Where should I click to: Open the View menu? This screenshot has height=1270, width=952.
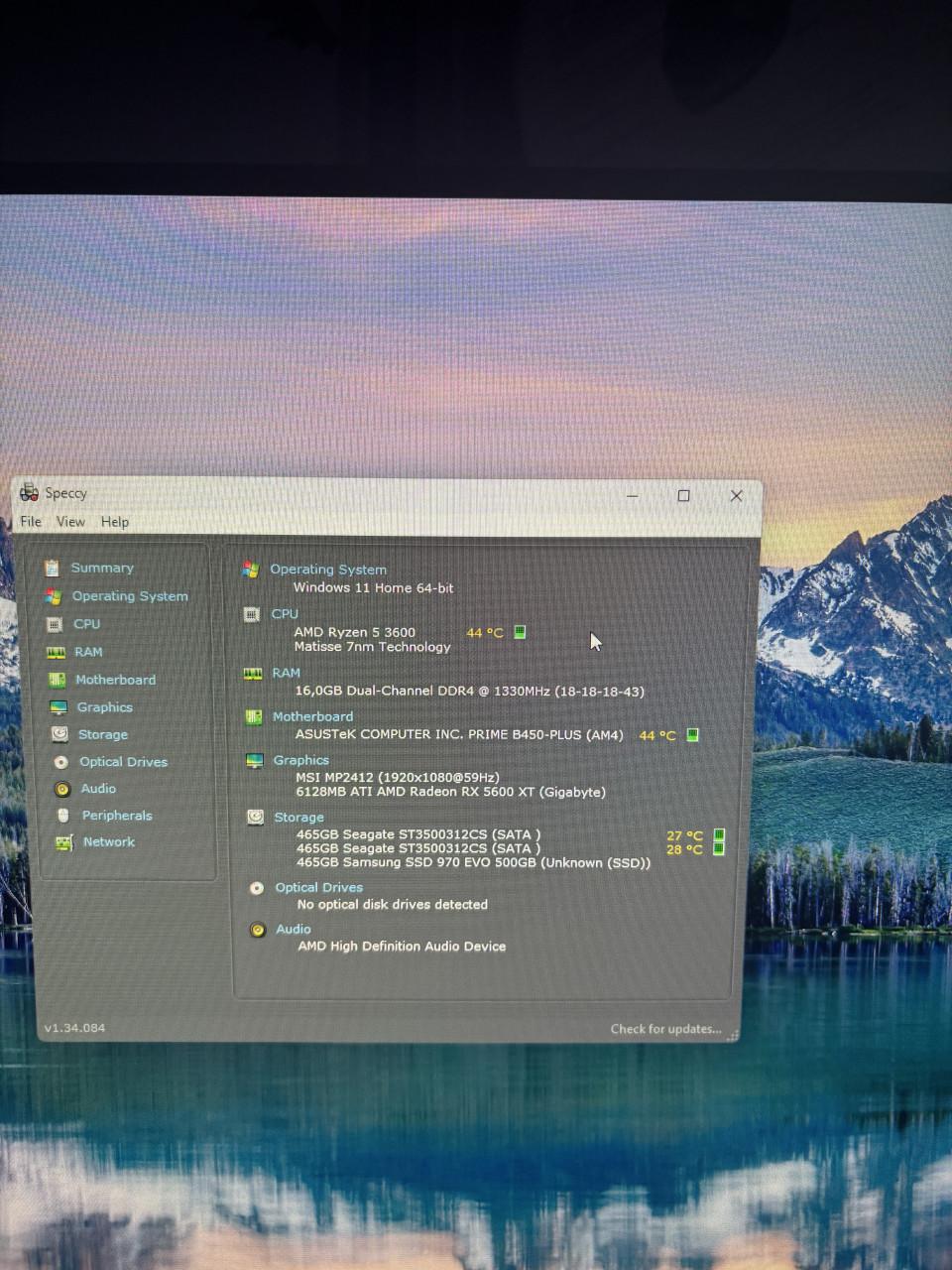click(70, 522)
